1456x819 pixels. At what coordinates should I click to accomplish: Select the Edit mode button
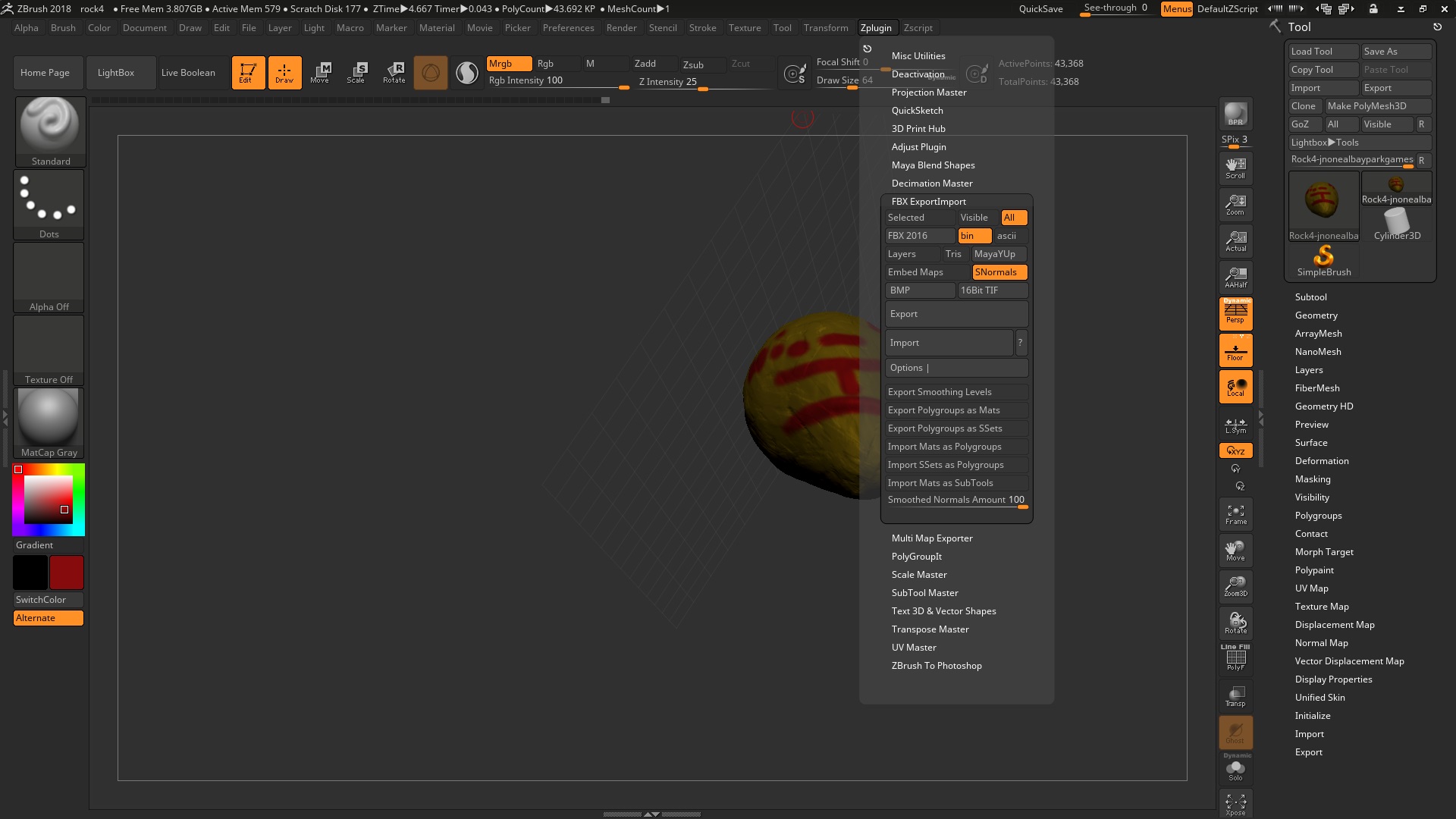tap(248, 73)
